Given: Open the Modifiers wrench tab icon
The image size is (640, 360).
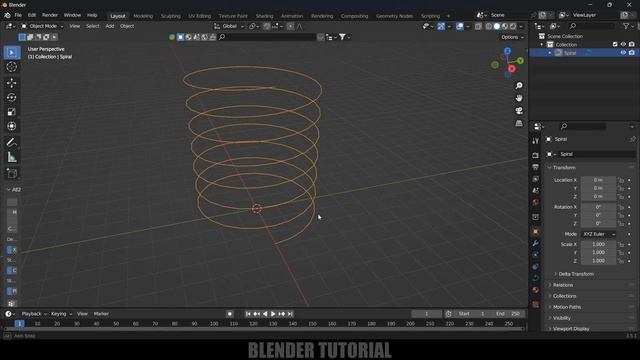Looking at the screenshot, I should pos(536,243).
